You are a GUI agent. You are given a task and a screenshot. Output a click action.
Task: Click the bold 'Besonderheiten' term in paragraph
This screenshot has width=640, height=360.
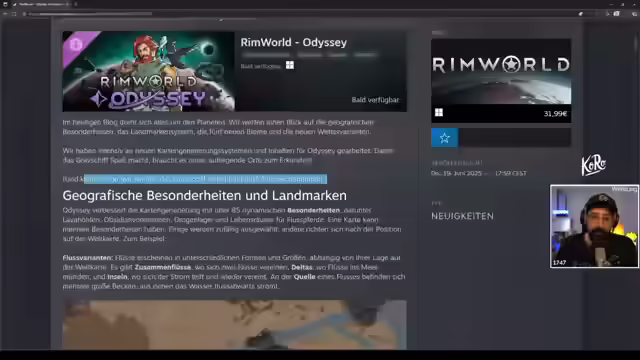pos(313,211)
